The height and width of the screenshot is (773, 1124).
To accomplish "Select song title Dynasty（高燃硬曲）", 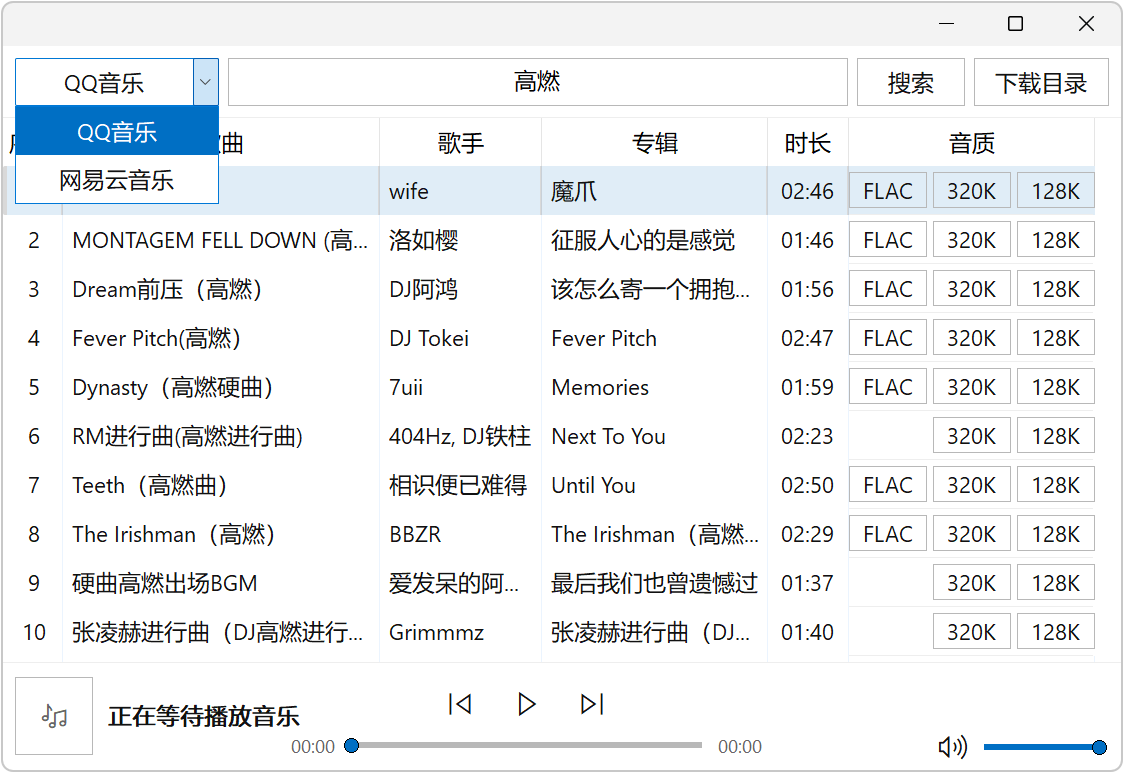I will click(x=173, y=387).
